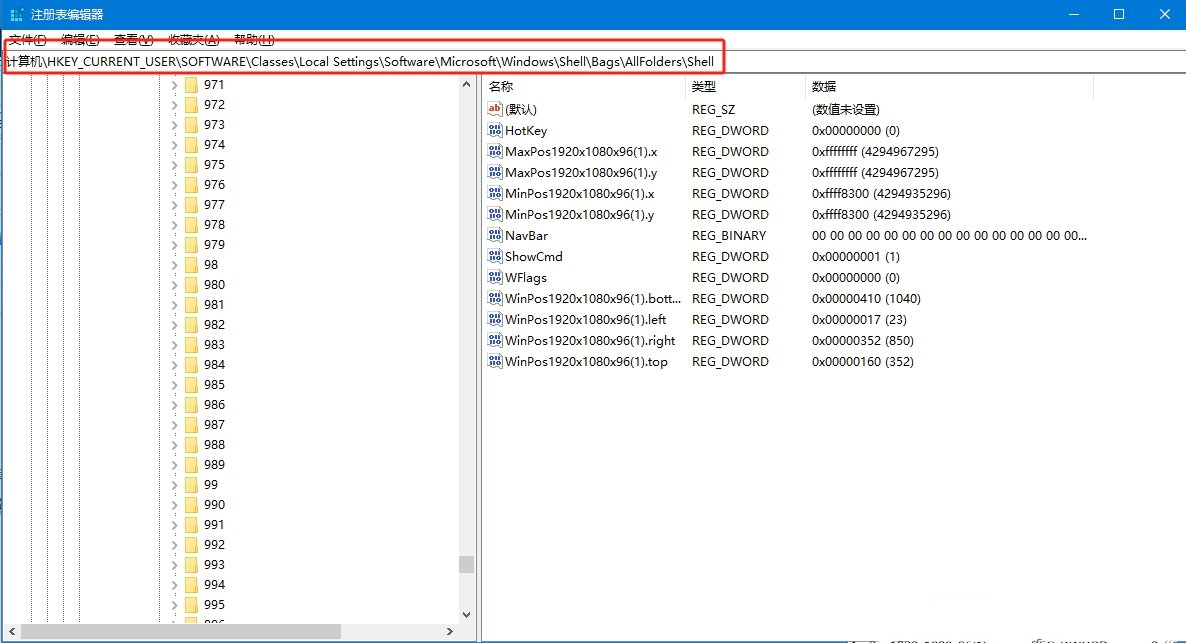Open the 编辑 menu
The height and width of the screenshot is (643, 1186).
[x=77, y=39]
